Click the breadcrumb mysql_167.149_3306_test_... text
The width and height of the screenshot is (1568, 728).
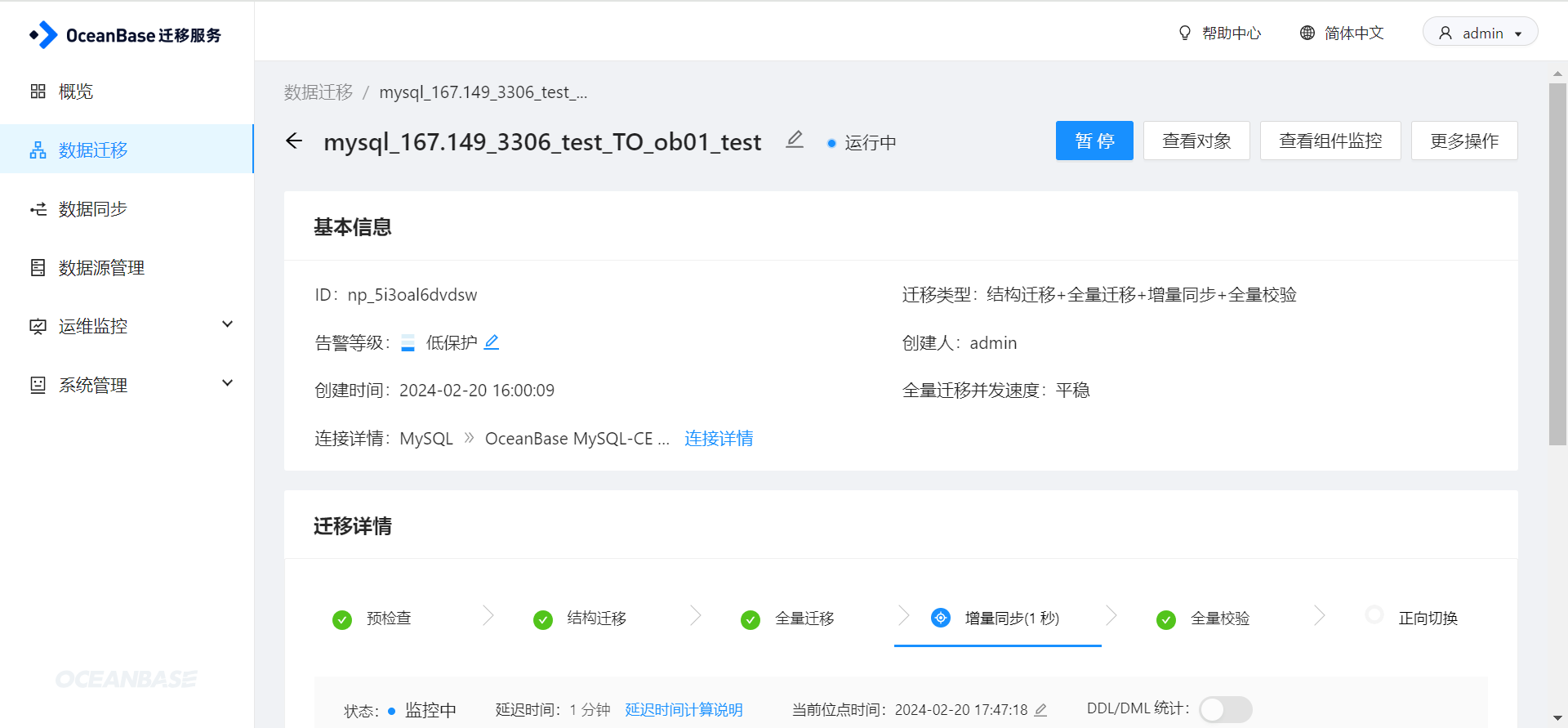483,92
